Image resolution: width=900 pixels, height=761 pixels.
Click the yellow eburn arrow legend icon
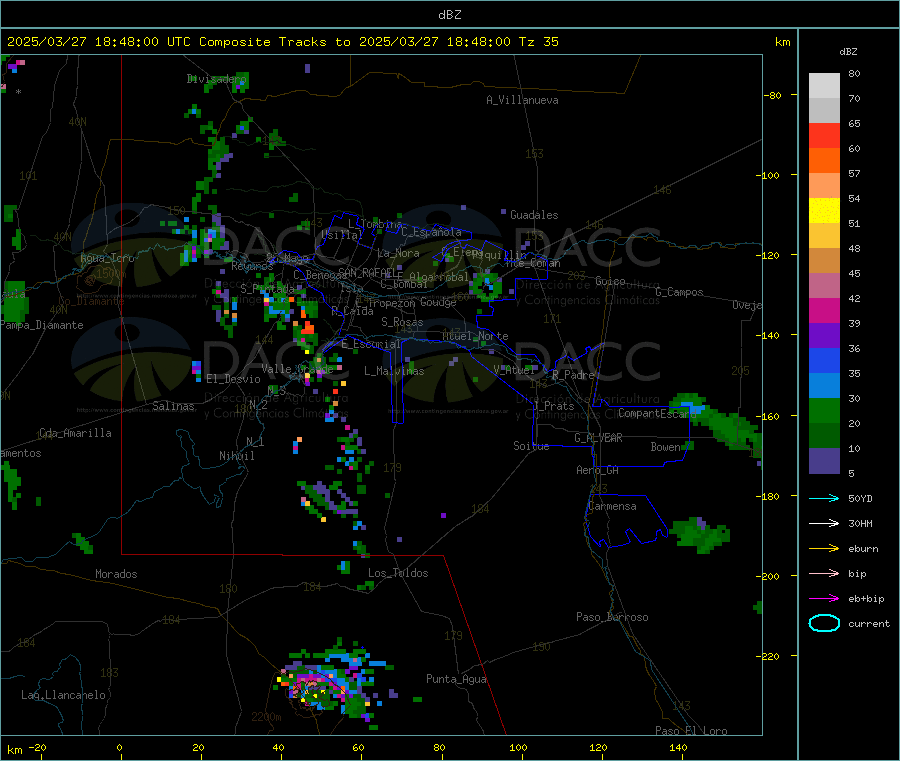[824, 549]
